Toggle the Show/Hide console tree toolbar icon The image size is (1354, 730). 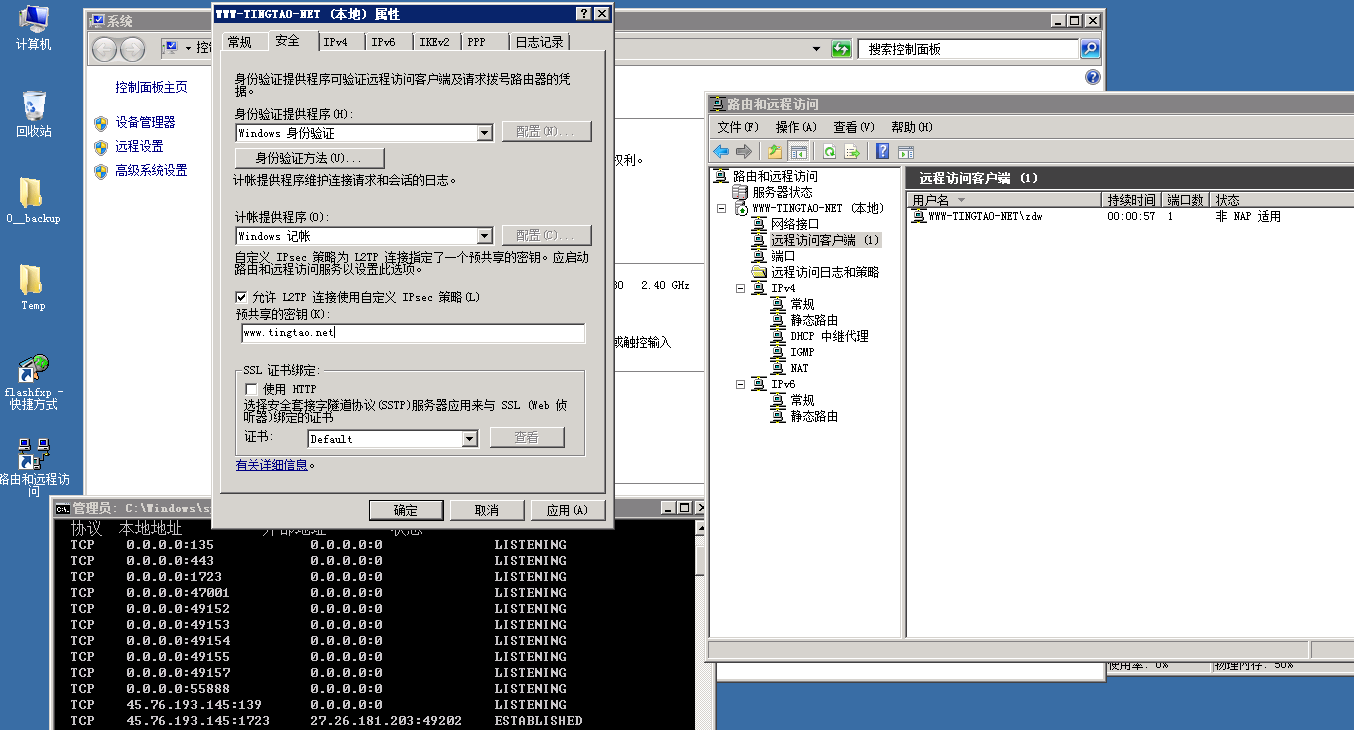pos(798,151)
